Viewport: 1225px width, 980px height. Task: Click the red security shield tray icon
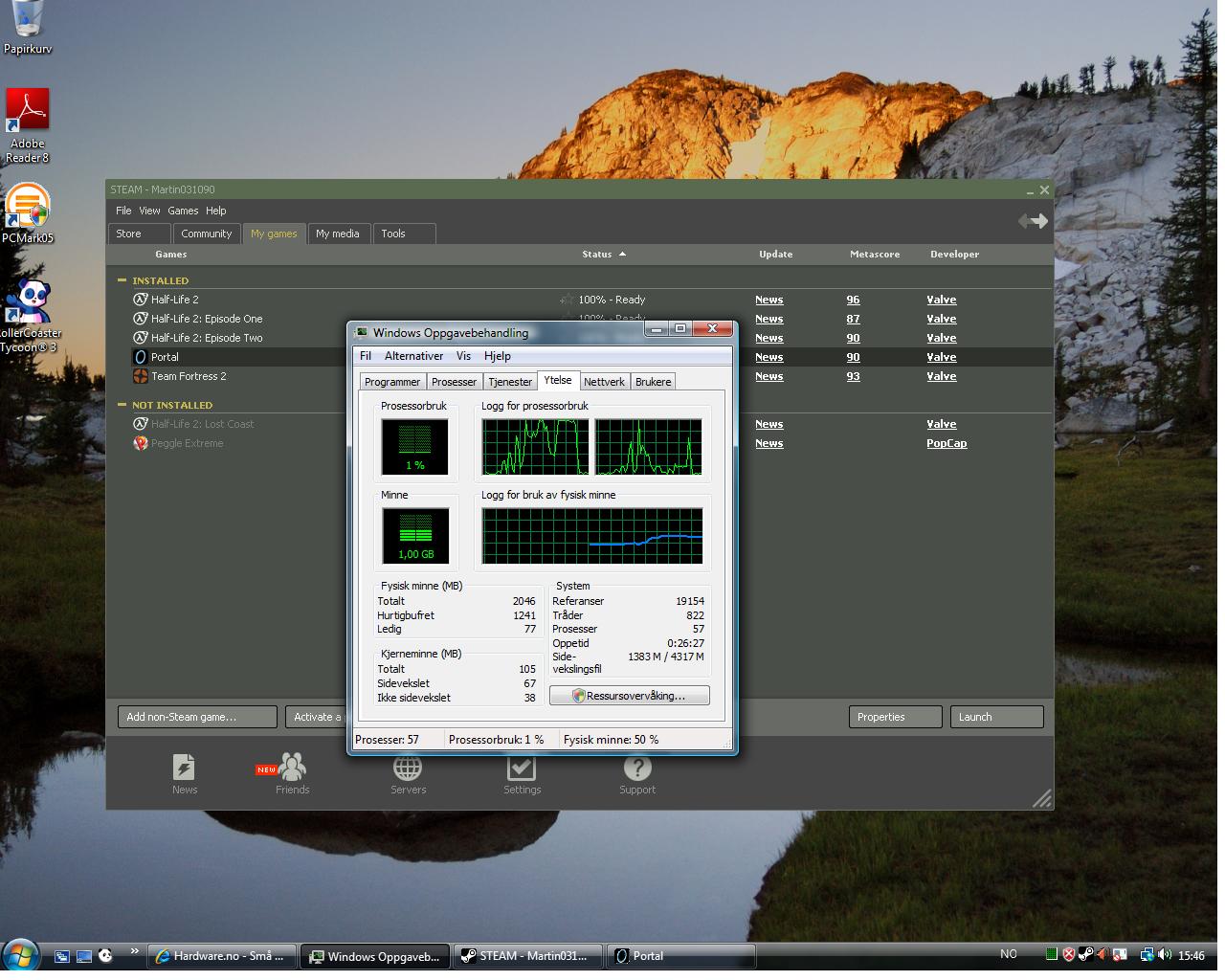(x=1069, y=954)
